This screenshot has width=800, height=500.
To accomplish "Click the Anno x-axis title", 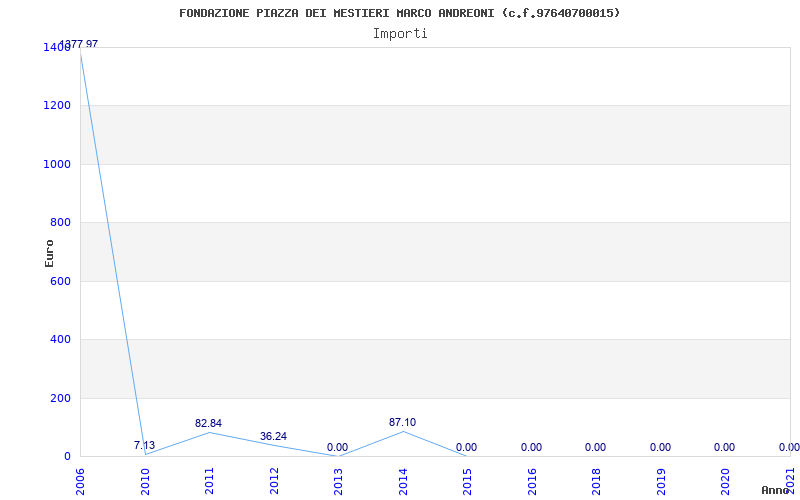I will click(x=775, y=490).
